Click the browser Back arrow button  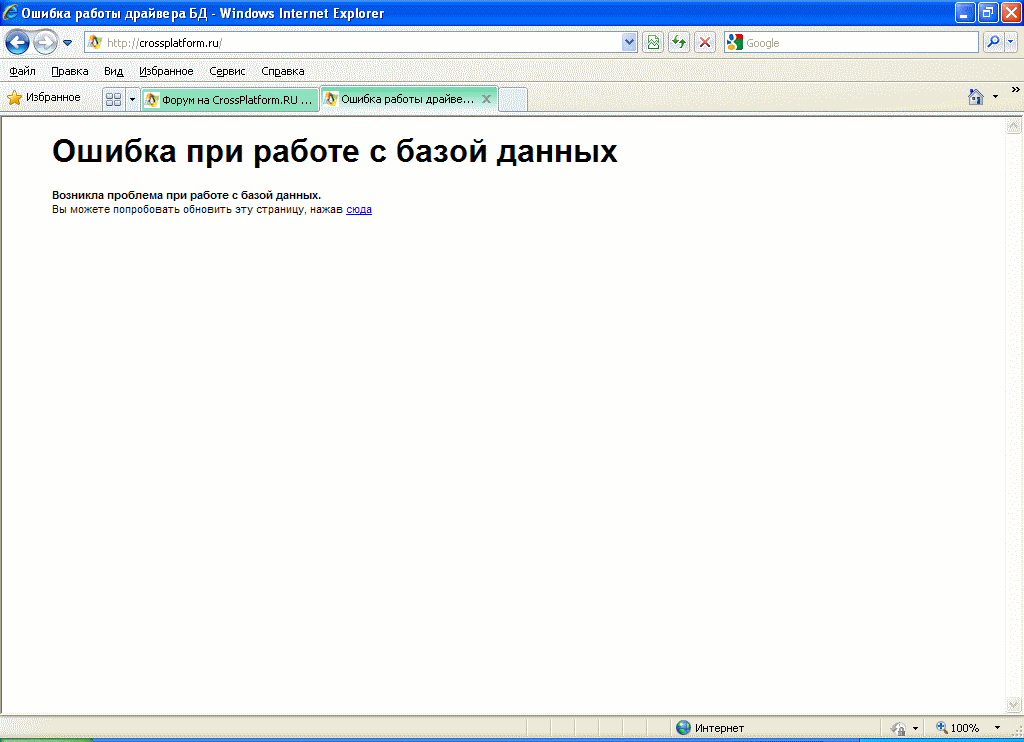point(17,42)
